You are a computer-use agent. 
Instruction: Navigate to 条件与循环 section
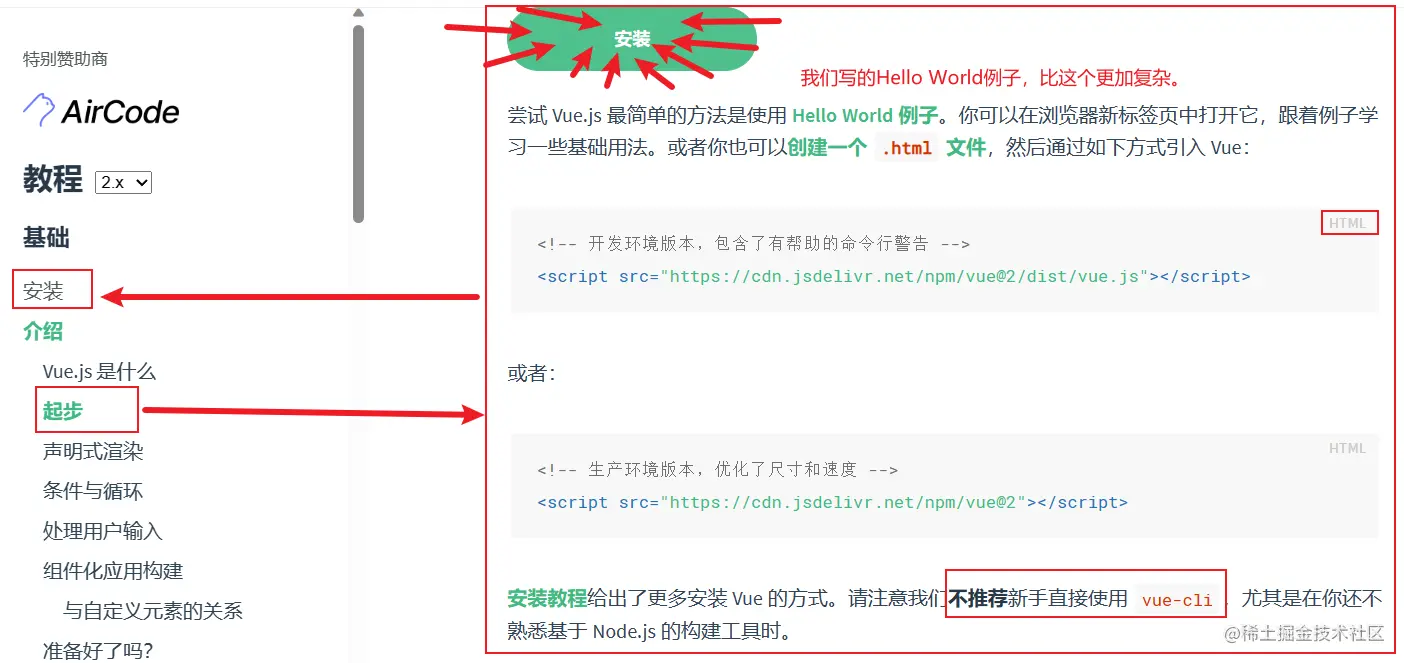[93, 491]
